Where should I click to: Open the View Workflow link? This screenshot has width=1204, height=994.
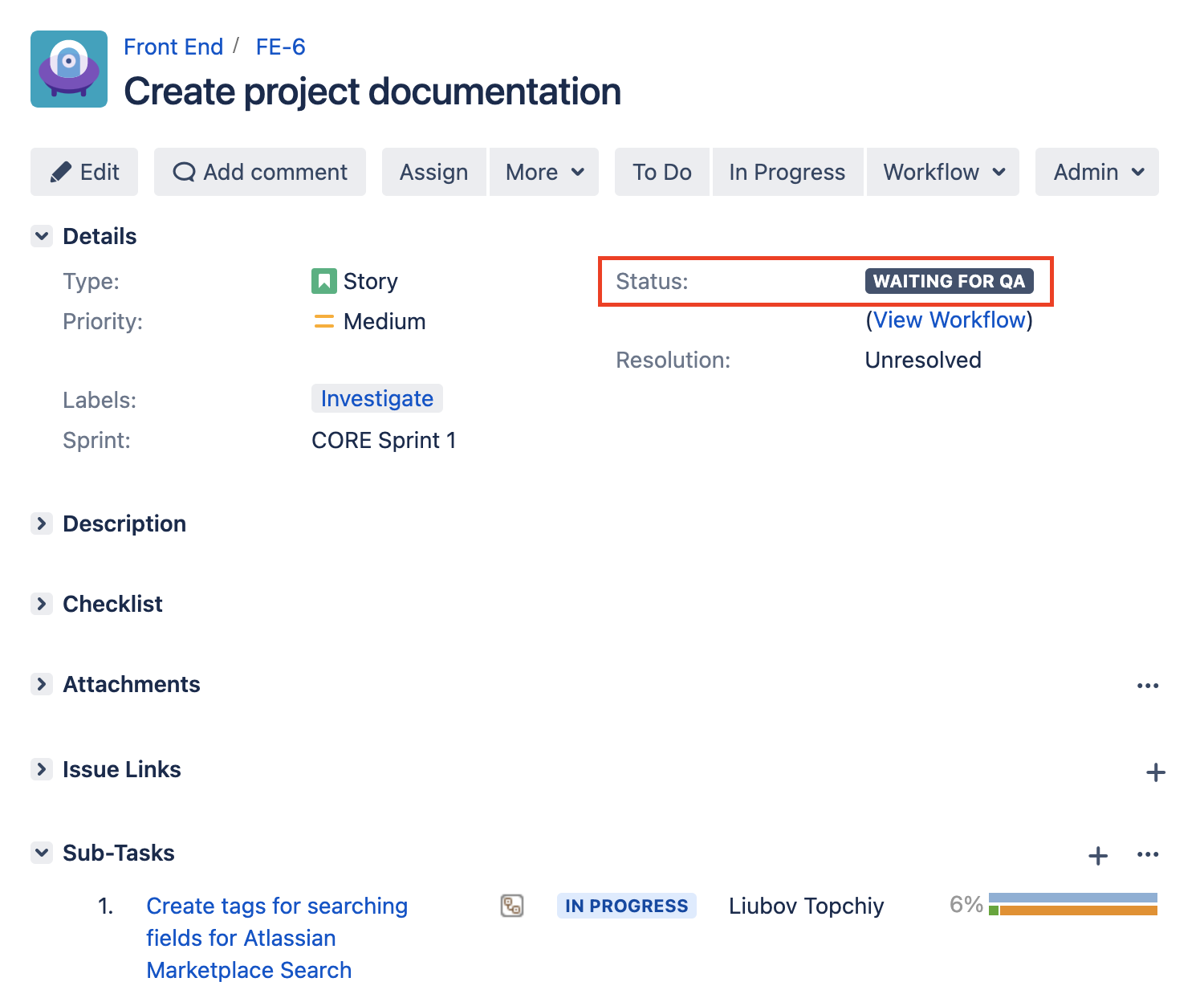[x=949, y=320]
